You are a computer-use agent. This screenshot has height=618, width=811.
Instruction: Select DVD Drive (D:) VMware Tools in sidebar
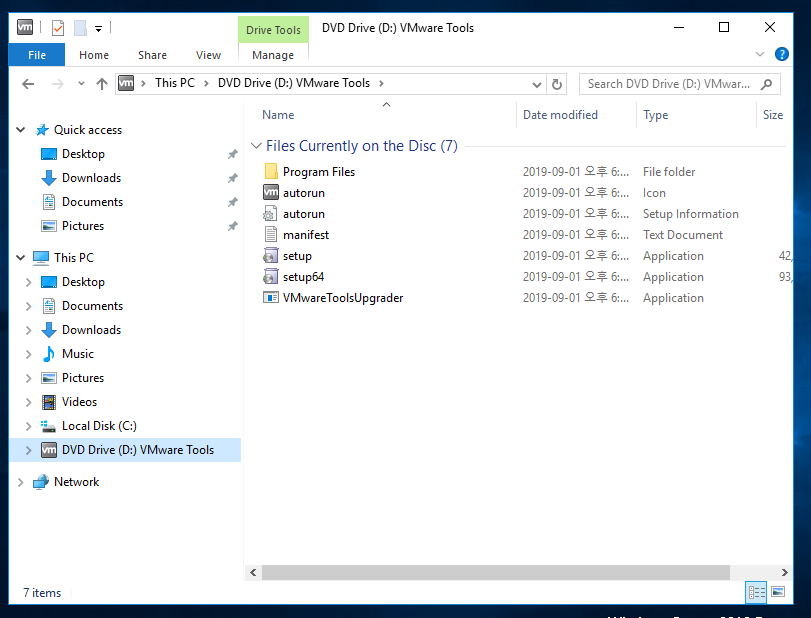click(138, 450)
